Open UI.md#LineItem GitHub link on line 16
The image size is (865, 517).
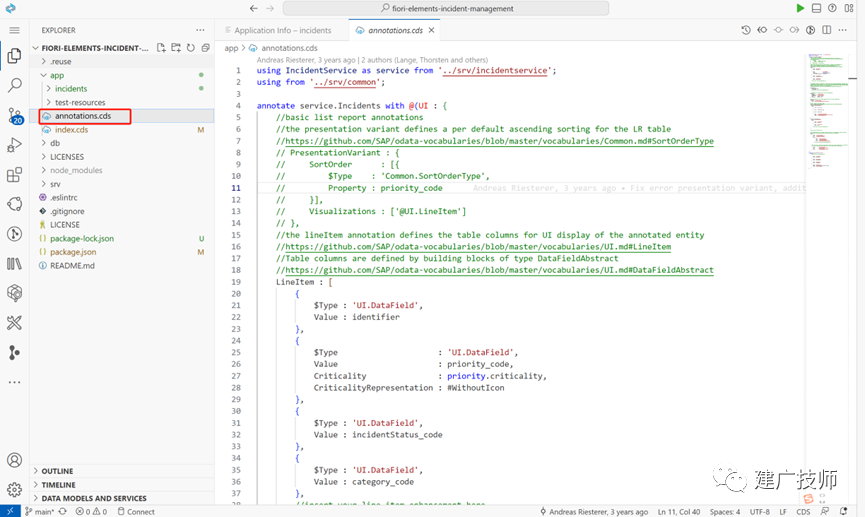(478, 247)
